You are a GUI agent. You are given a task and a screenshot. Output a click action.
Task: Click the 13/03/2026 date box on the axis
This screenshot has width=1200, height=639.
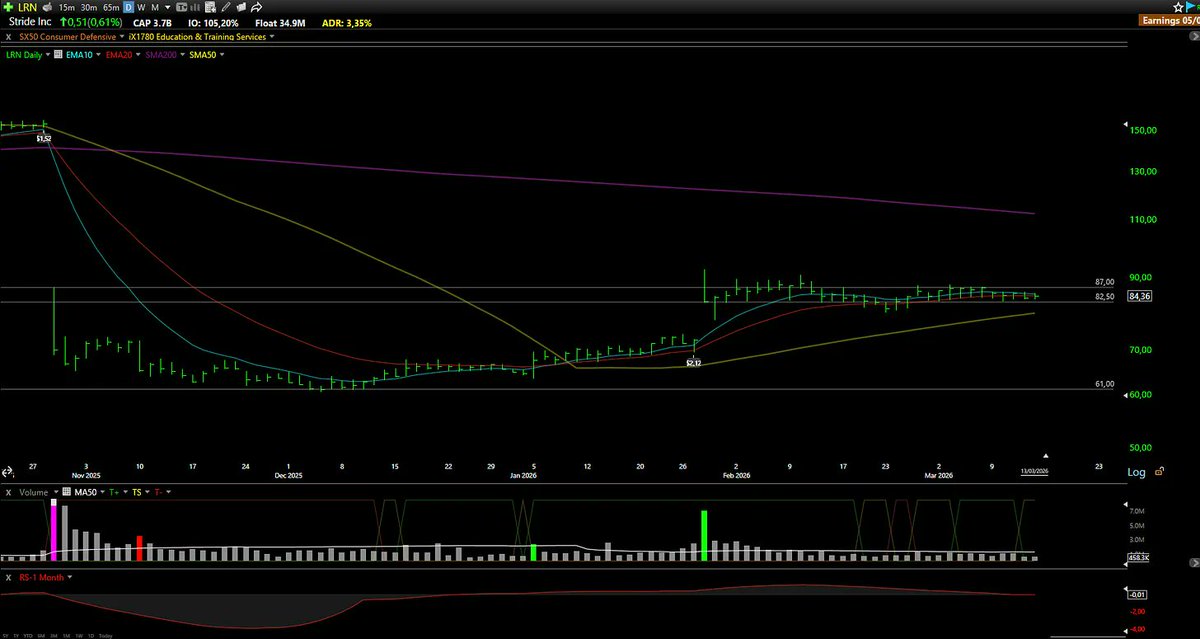click(x=1035, y=471)
